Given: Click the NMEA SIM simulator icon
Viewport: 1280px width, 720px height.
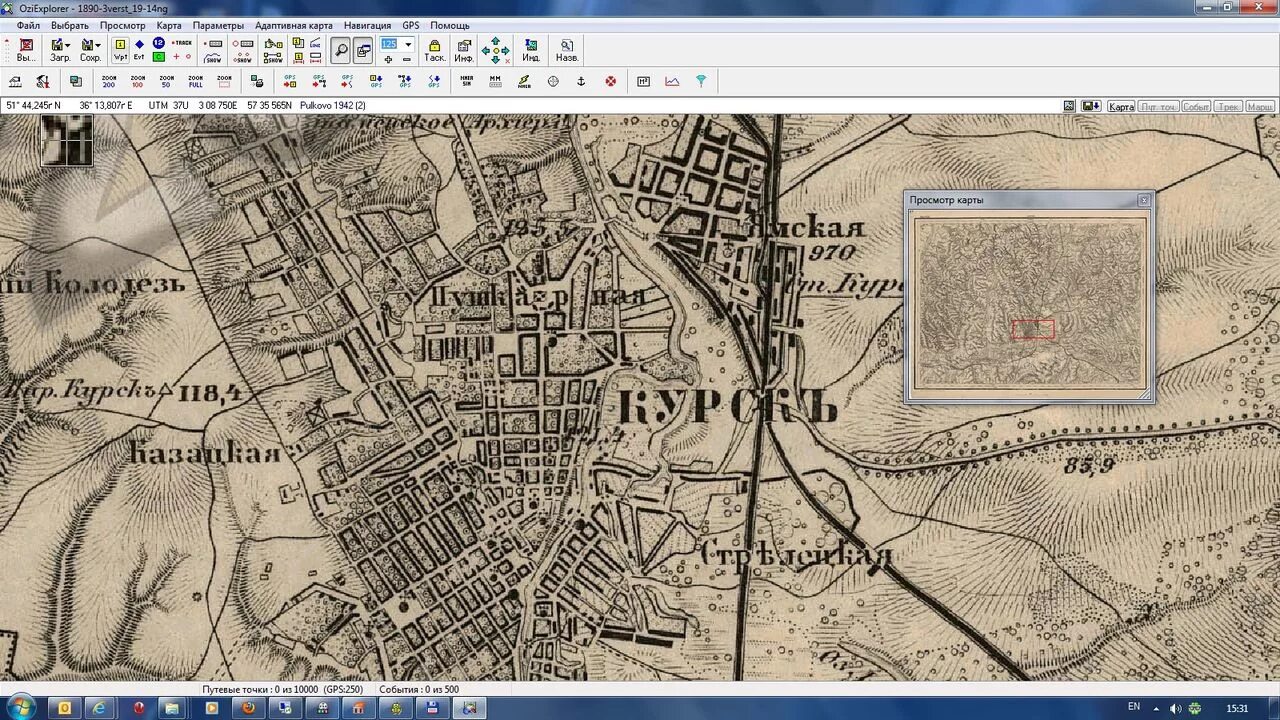Looking at the screenshot, I should click(466, 81).
